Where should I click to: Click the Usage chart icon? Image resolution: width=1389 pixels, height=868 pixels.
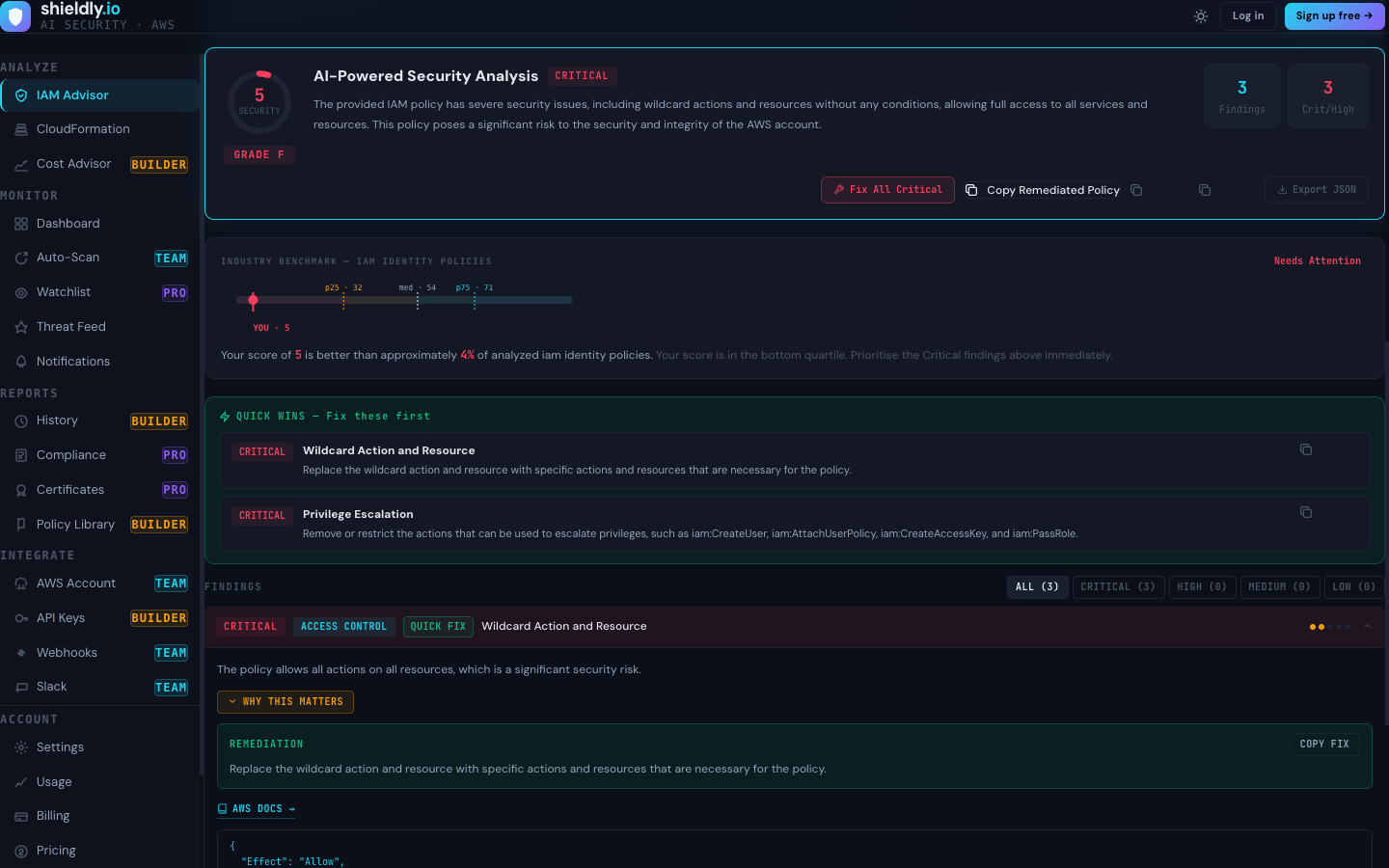pos(21,782)
